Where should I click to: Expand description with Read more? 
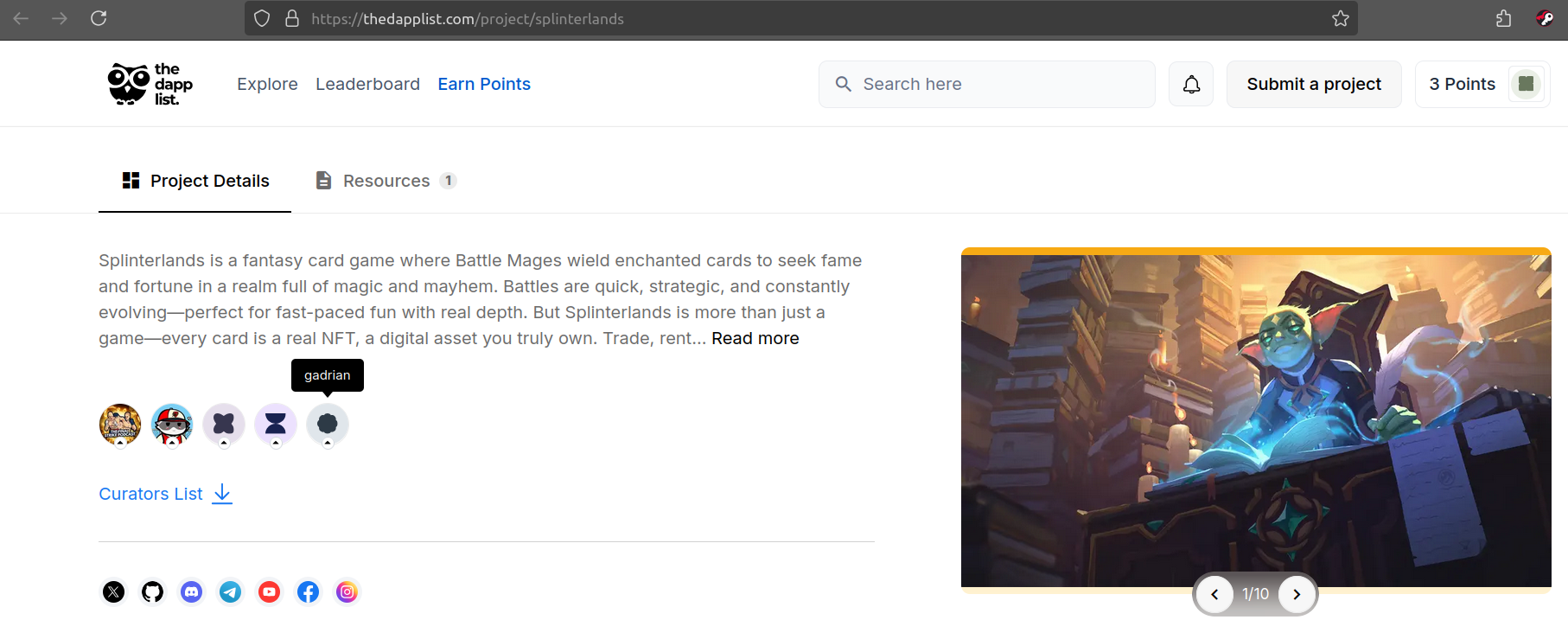point(755,338)
